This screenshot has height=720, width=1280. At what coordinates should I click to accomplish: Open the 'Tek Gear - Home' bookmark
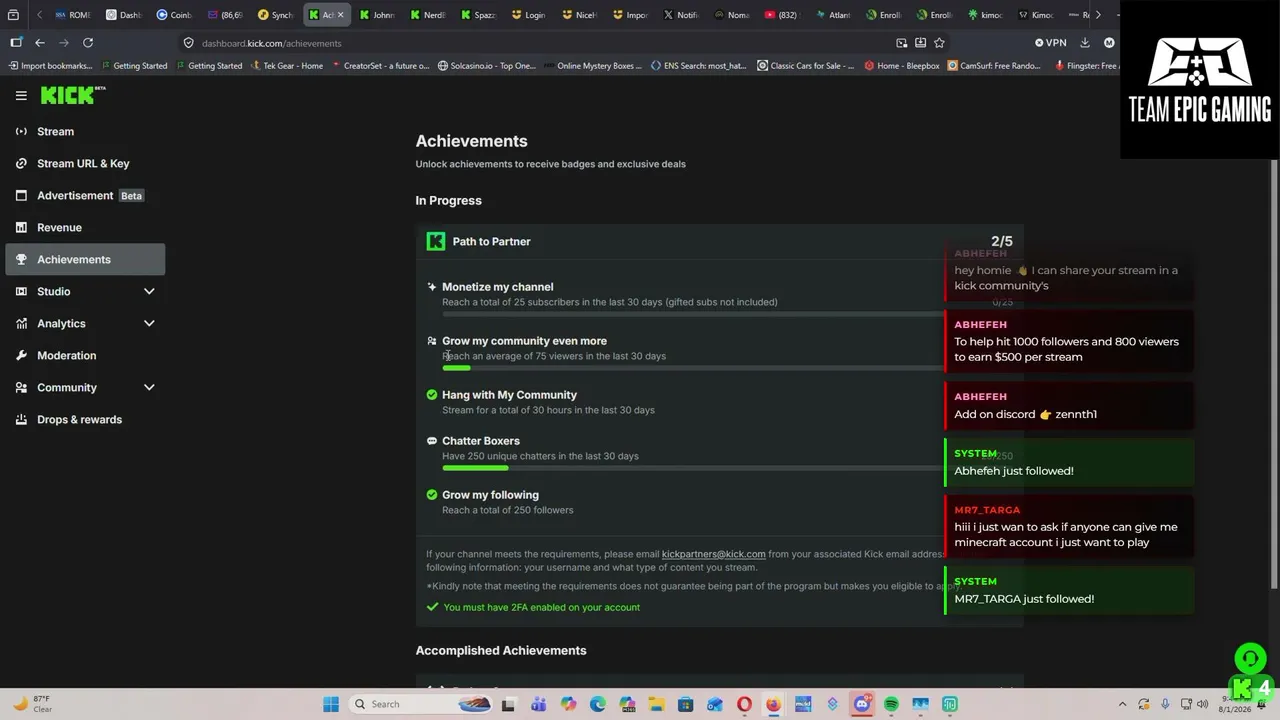pos(287,66)
